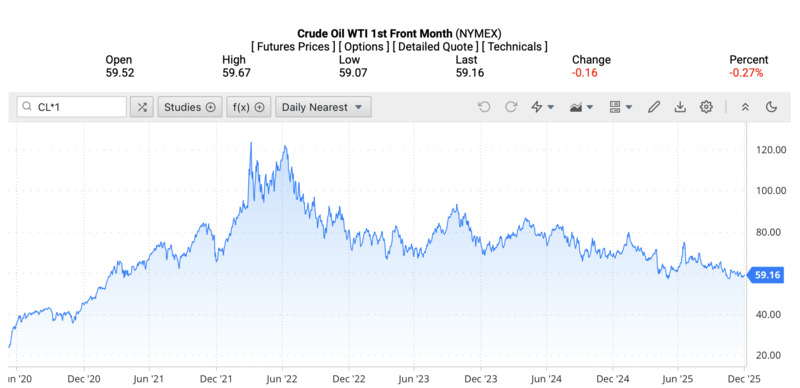Viewport: 800px width, 388px height.
Task: Open the Technicals link
Action: (515, 47)
